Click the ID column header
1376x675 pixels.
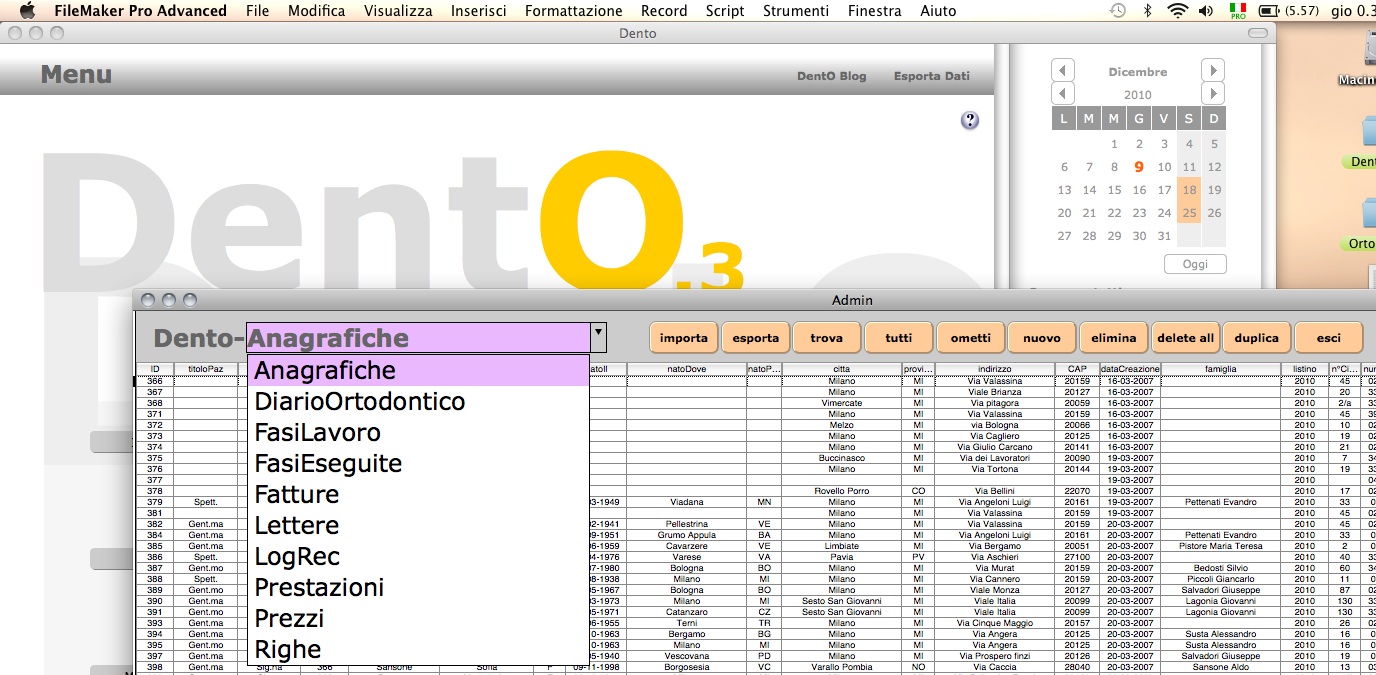[155, 369]
